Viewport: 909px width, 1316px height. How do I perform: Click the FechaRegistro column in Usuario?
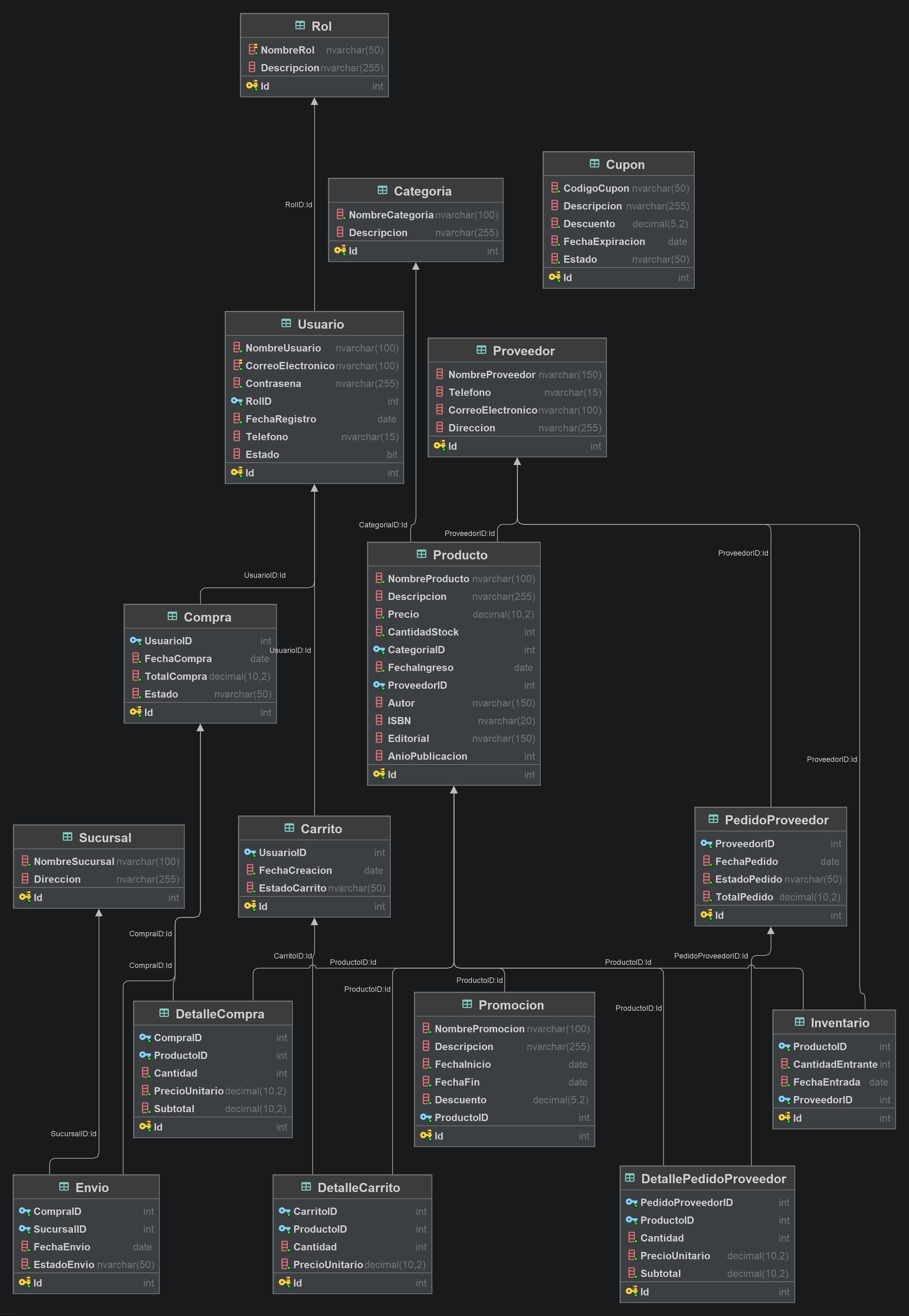pyautogui.click(x=315, y=419)
